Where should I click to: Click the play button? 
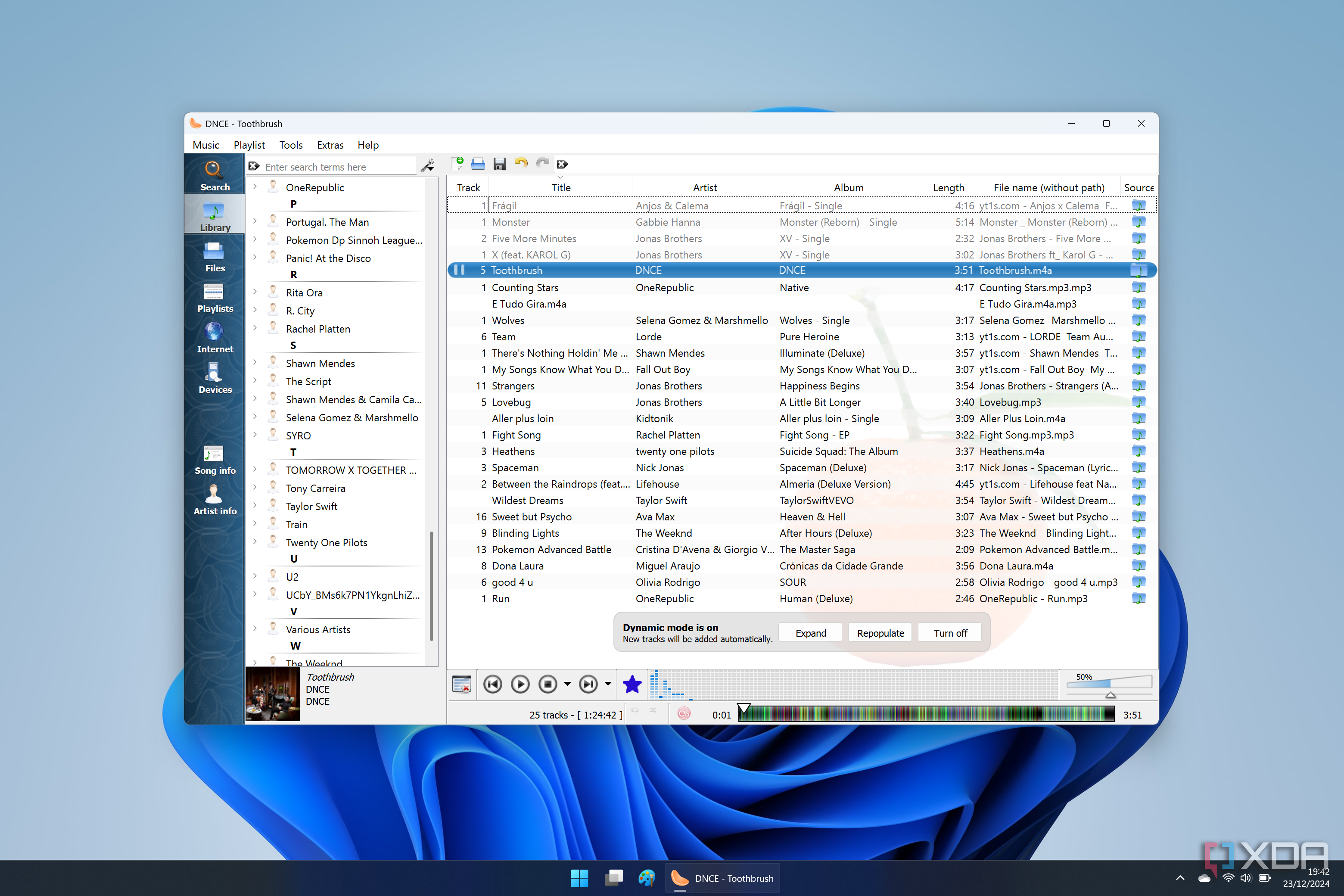pos(520,684)
